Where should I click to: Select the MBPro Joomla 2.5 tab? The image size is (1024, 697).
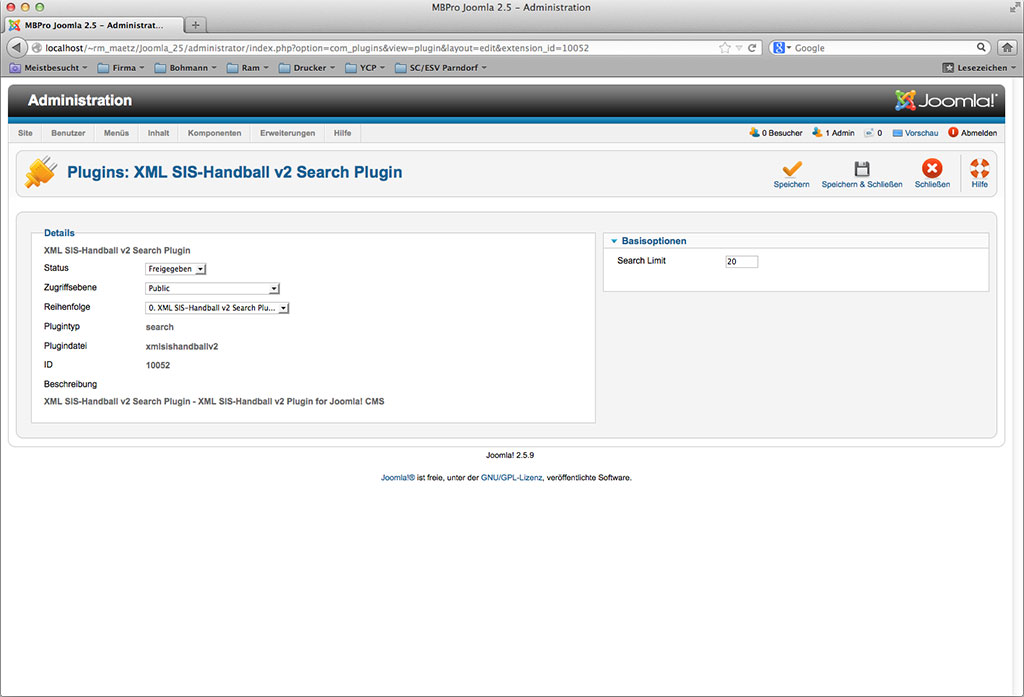click(94, 25)
